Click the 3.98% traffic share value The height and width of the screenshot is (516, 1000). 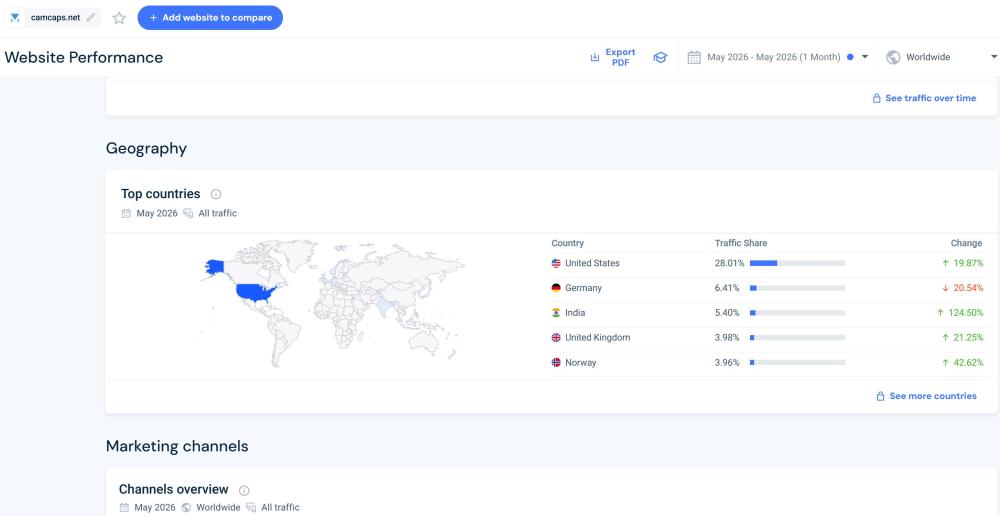727,337
